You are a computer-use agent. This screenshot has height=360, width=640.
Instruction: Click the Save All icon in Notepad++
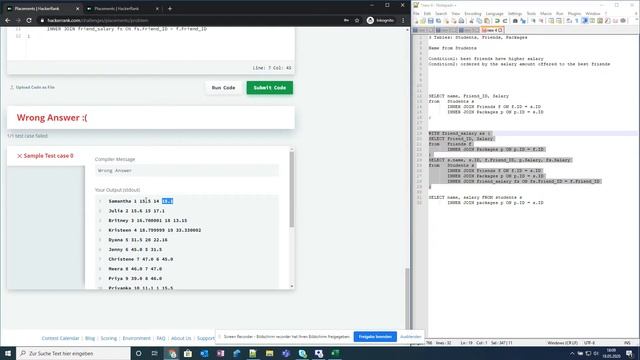point(438,21)
